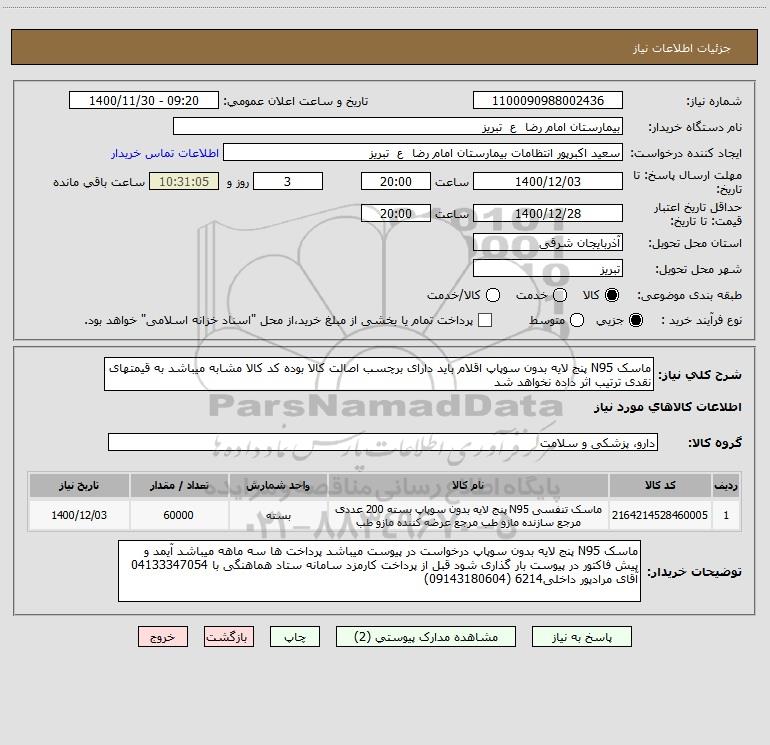Select the کالا/خدمت radio button
The width and height of the screenshot is (770, 745).
pyautogui.click(x=493, y=295)
